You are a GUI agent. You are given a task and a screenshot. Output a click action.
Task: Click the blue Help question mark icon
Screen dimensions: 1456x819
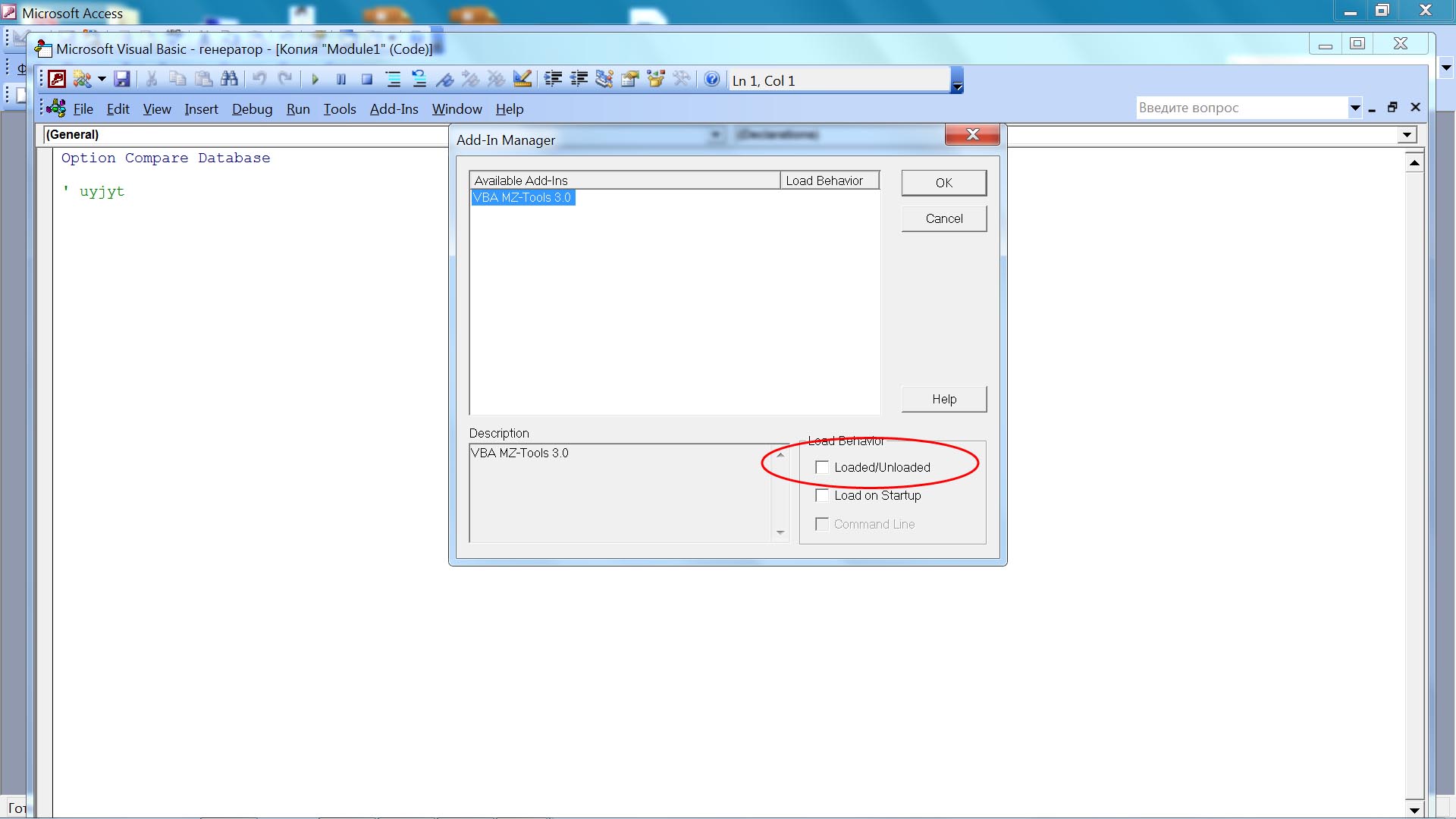(x=712, y=79)
